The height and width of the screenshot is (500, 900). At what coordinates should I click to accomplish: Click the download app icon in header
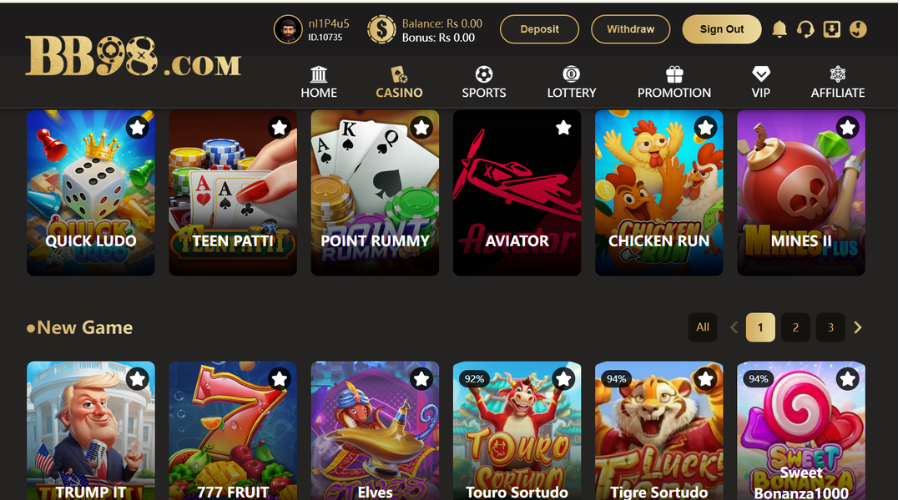[832, 29]
